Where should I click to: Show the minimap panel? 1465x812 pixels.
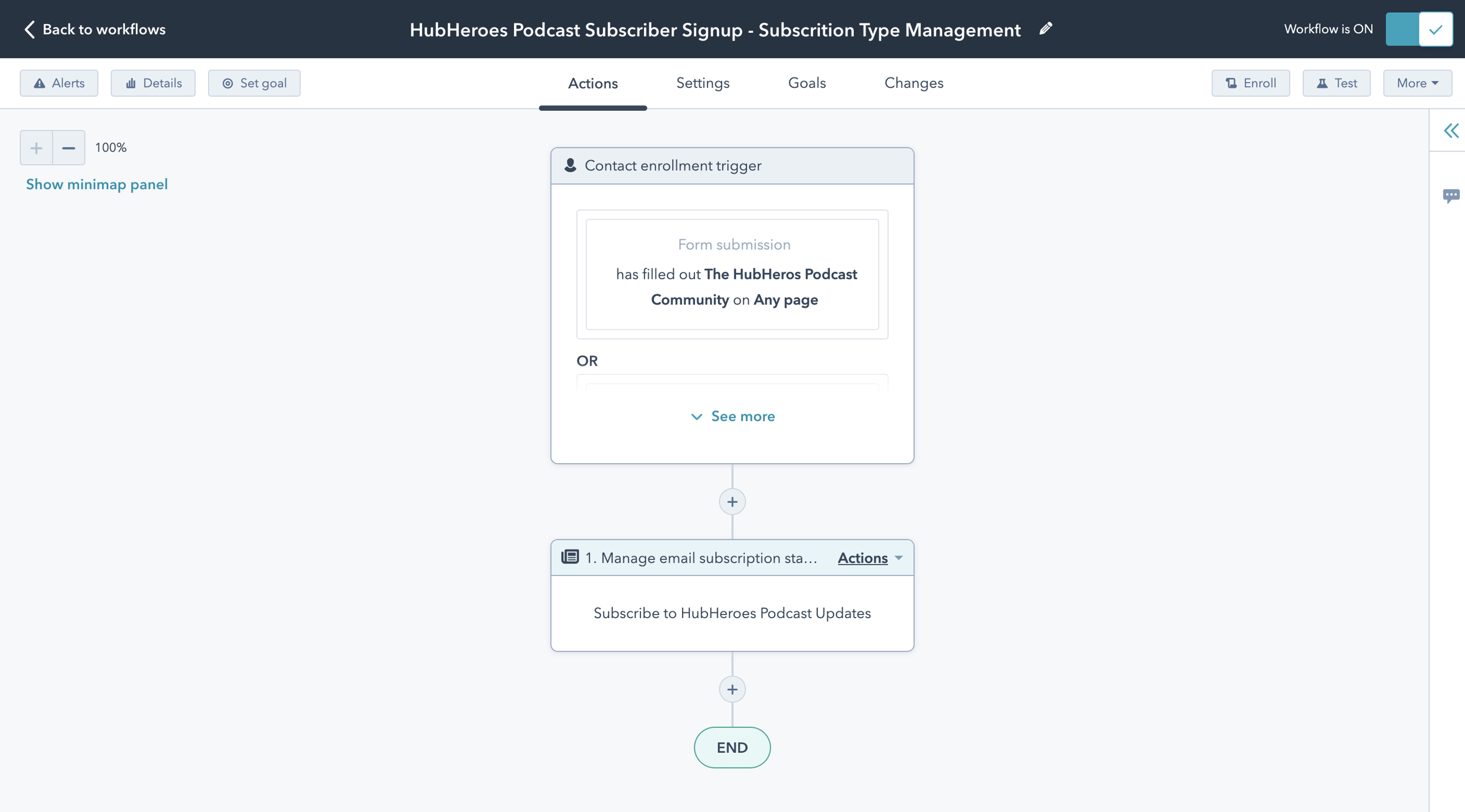96,183
